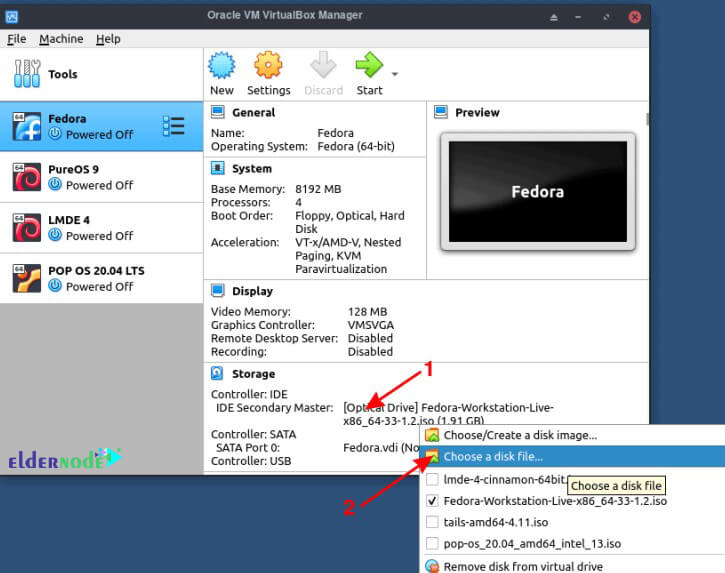Close the VirtualBox Manager window

tap(634, 17)
